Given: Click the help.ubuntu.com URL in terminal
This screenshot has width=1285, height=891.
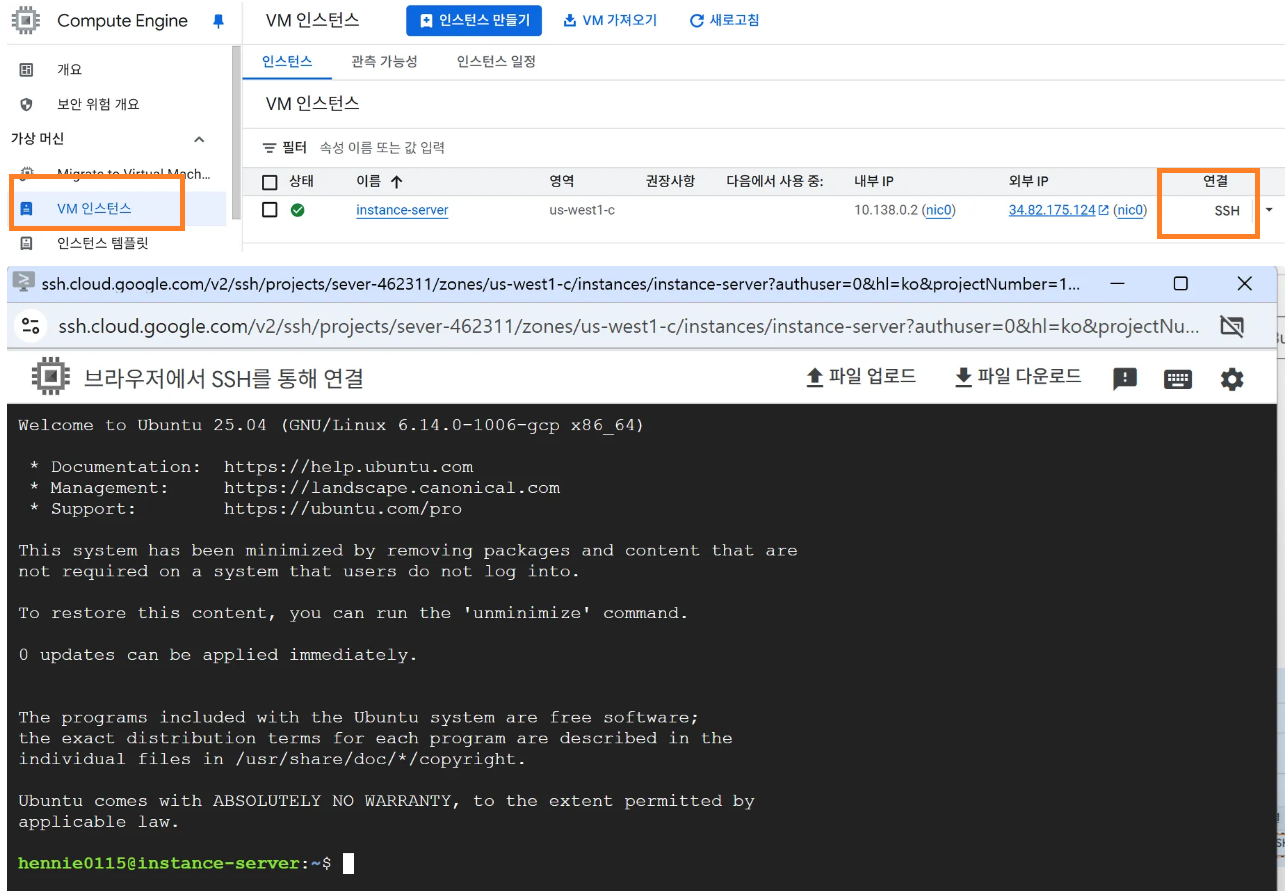Looking at the screenshot, I should click(x=348, y=467).
